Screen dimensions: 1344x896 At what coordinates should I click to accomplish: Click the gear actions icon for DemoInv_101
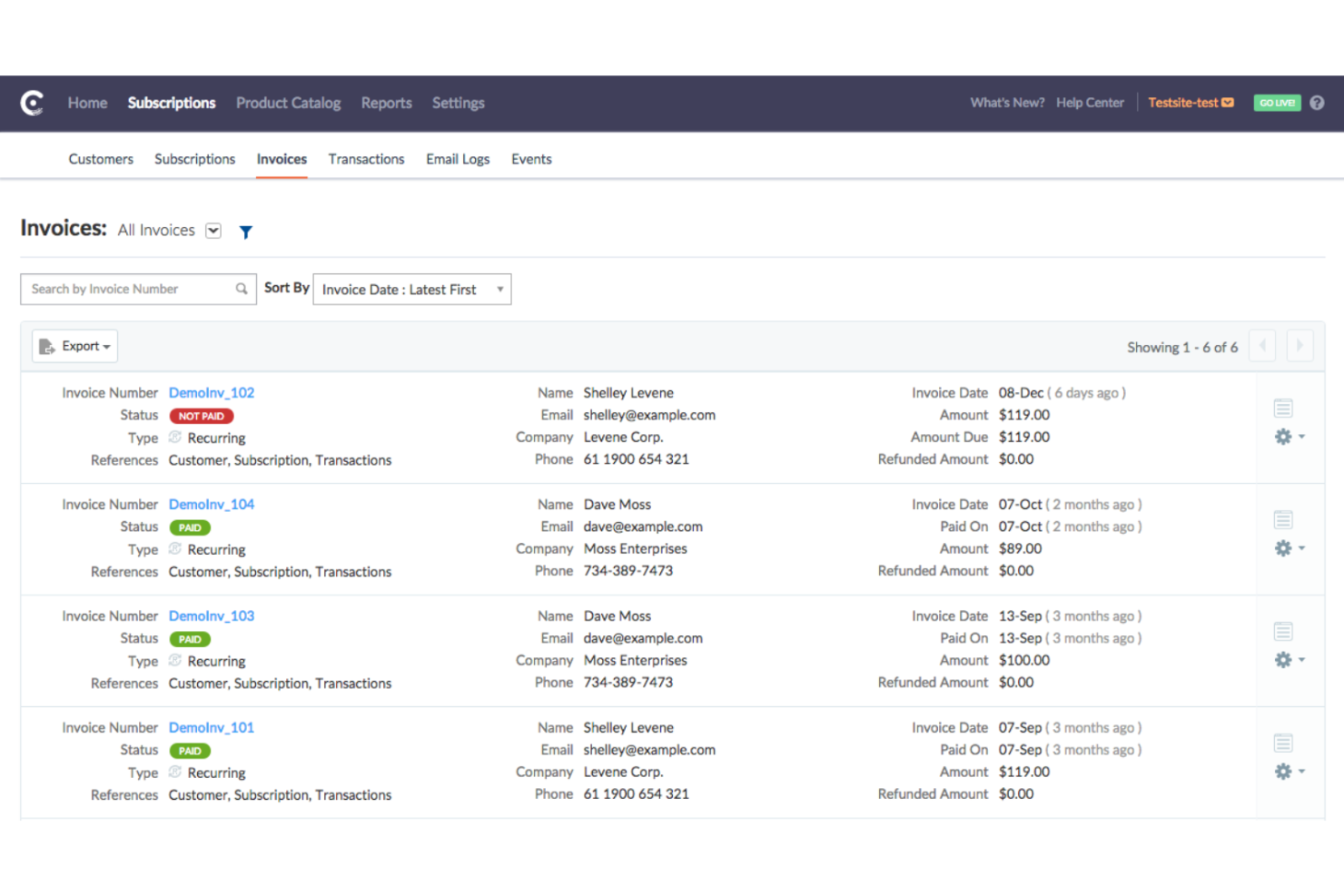[1283, 772]
